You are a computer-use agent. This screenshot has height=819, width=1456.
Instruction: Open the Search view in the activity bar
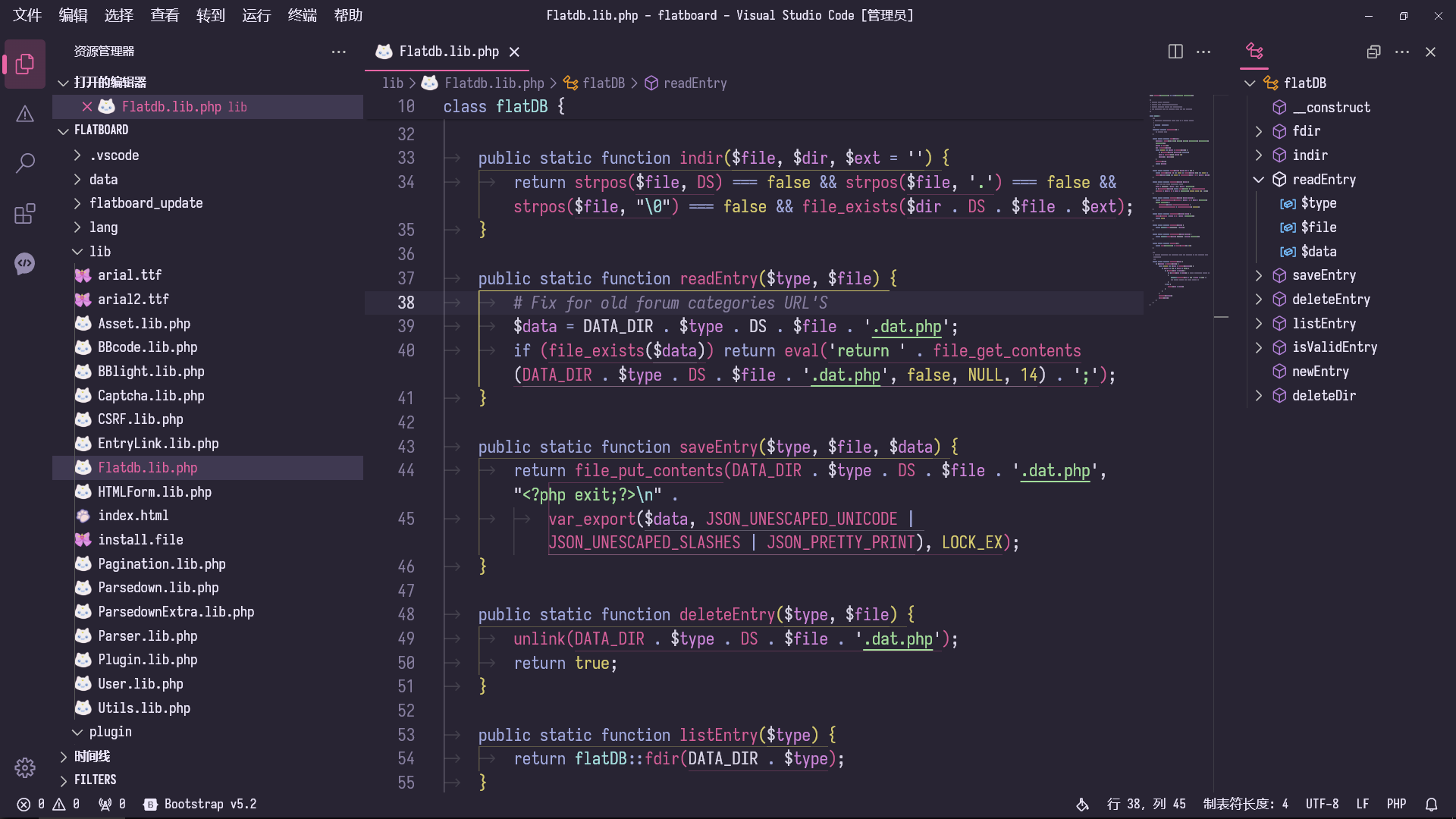pos(25,163)
